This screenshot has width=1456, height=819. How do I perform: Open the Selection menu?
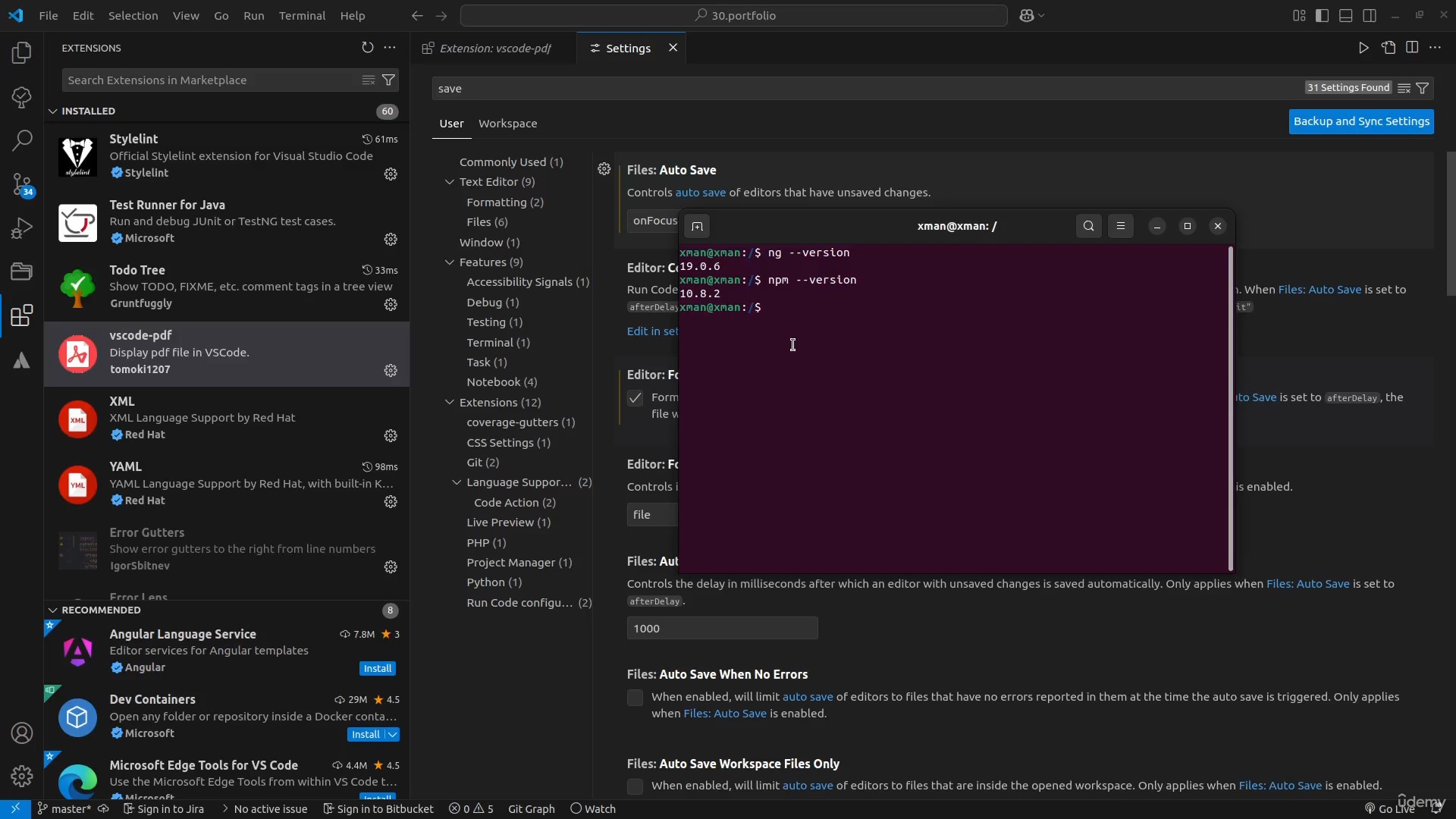coord(133,15)
